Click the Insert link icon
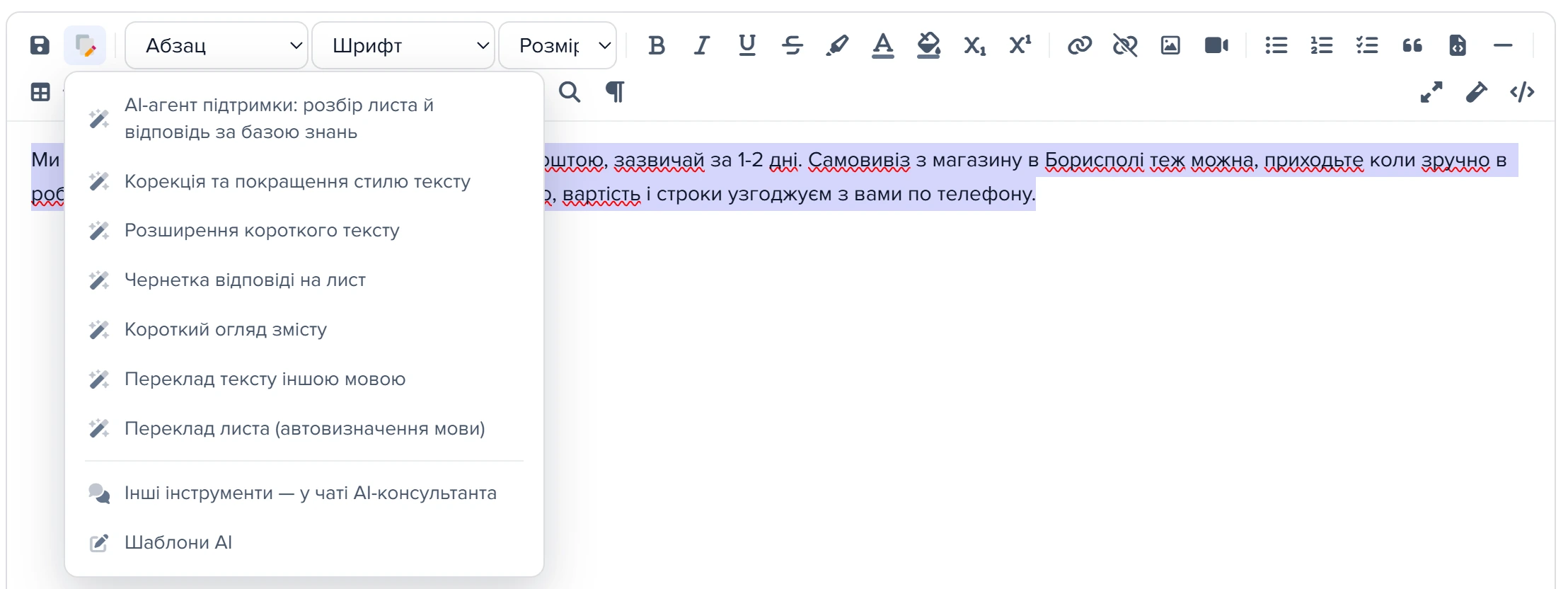The image size is (1568, 589). pyautogui.click(x=1080, y=45)
